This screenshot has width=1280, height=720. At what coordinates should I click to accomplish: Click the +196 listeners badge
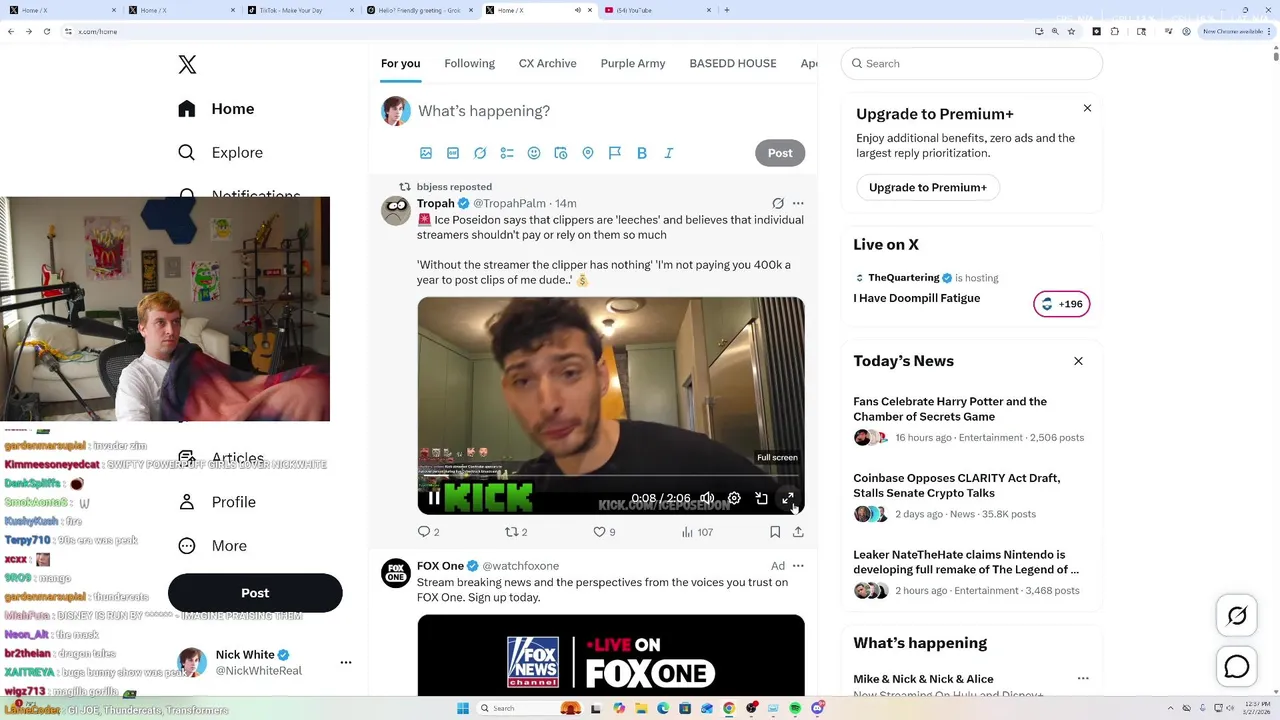click(x=1062, y=304)
